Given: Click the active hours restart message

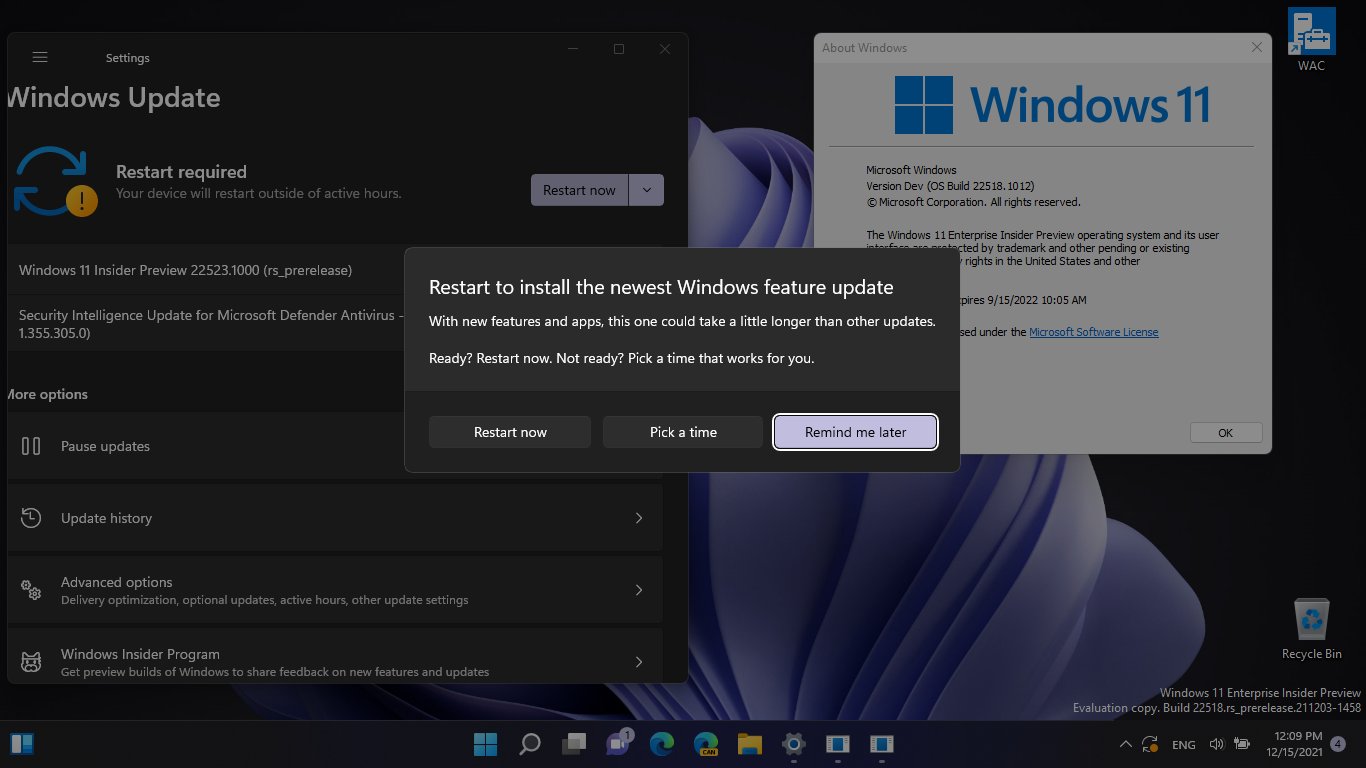Looking at the screenshot, I should click(259, 193).
